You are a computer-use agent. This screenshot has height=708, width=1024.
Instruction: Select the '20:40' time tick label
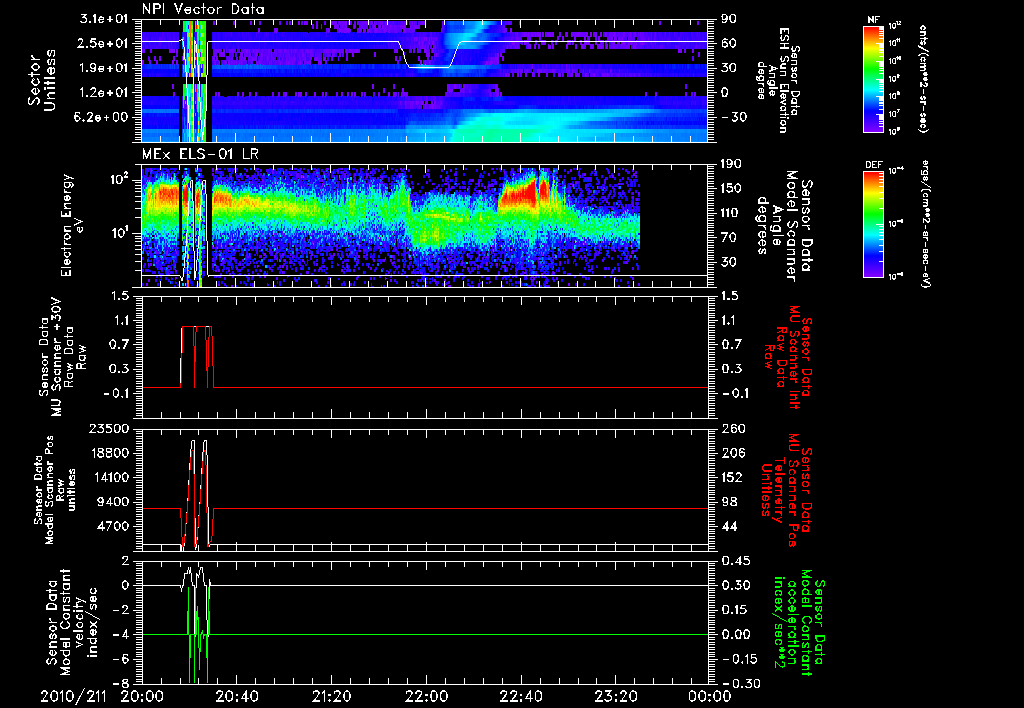point(237,696)
